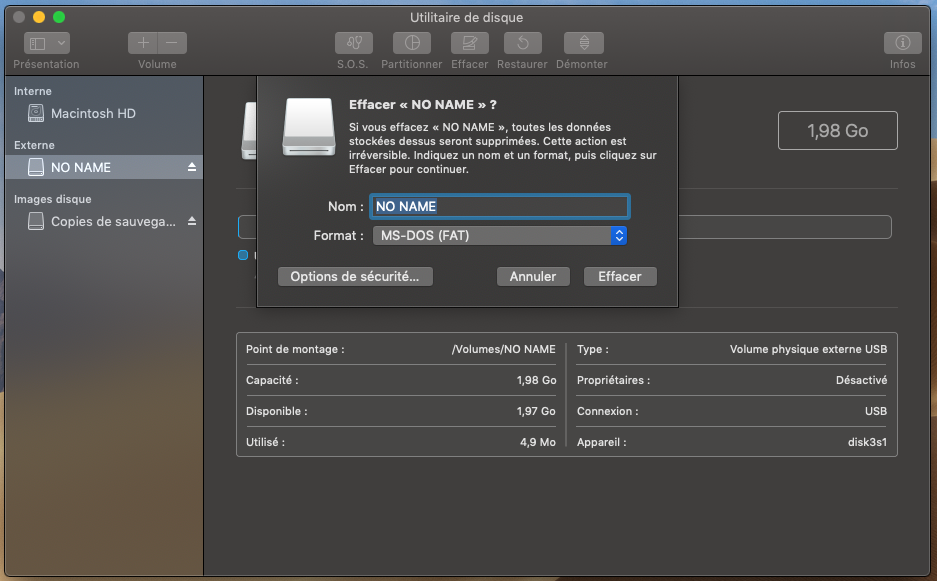Click the drive icon in the erase dialog
Viewport: 937px width, 581px height.
(308, 127)
